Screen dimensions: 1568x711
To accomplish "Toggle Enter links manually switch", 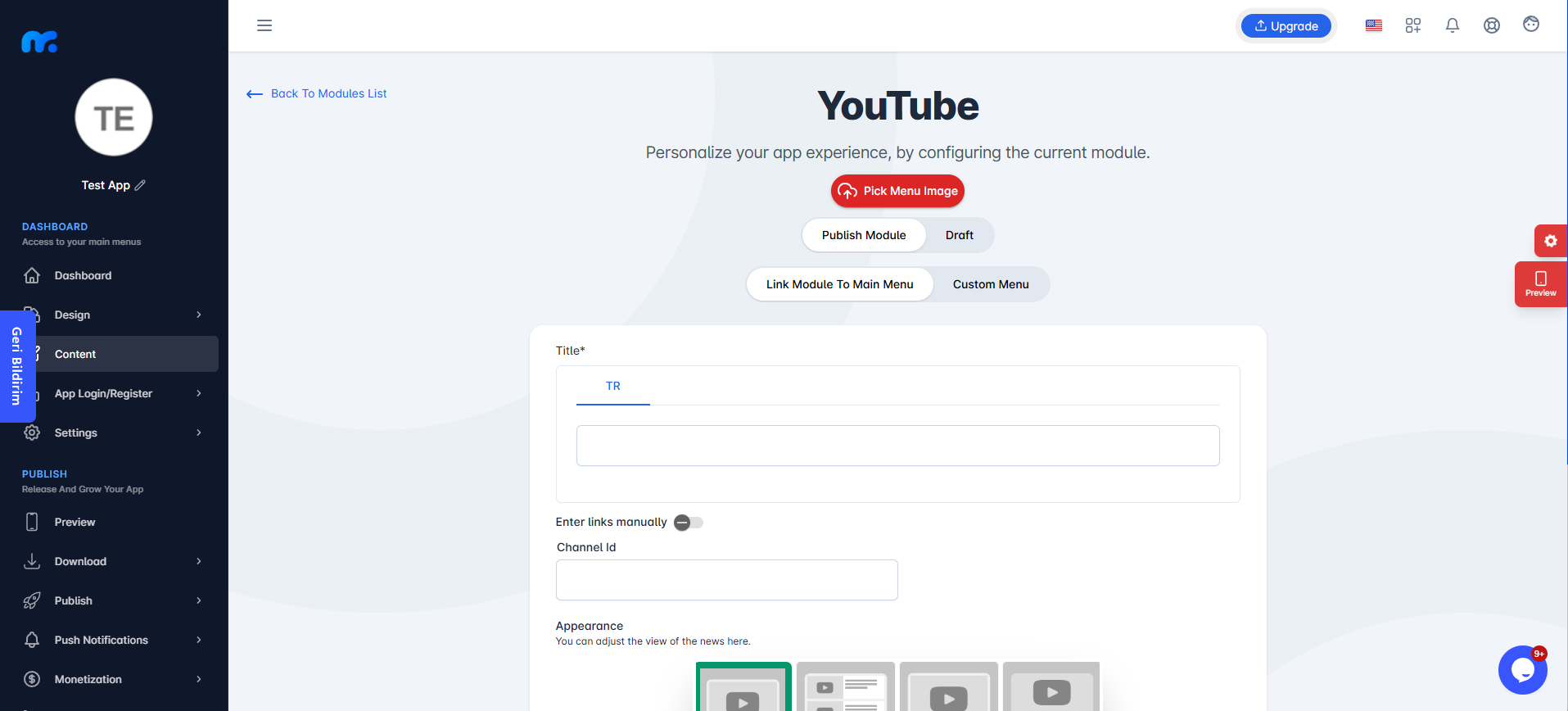I will [688, 523].
